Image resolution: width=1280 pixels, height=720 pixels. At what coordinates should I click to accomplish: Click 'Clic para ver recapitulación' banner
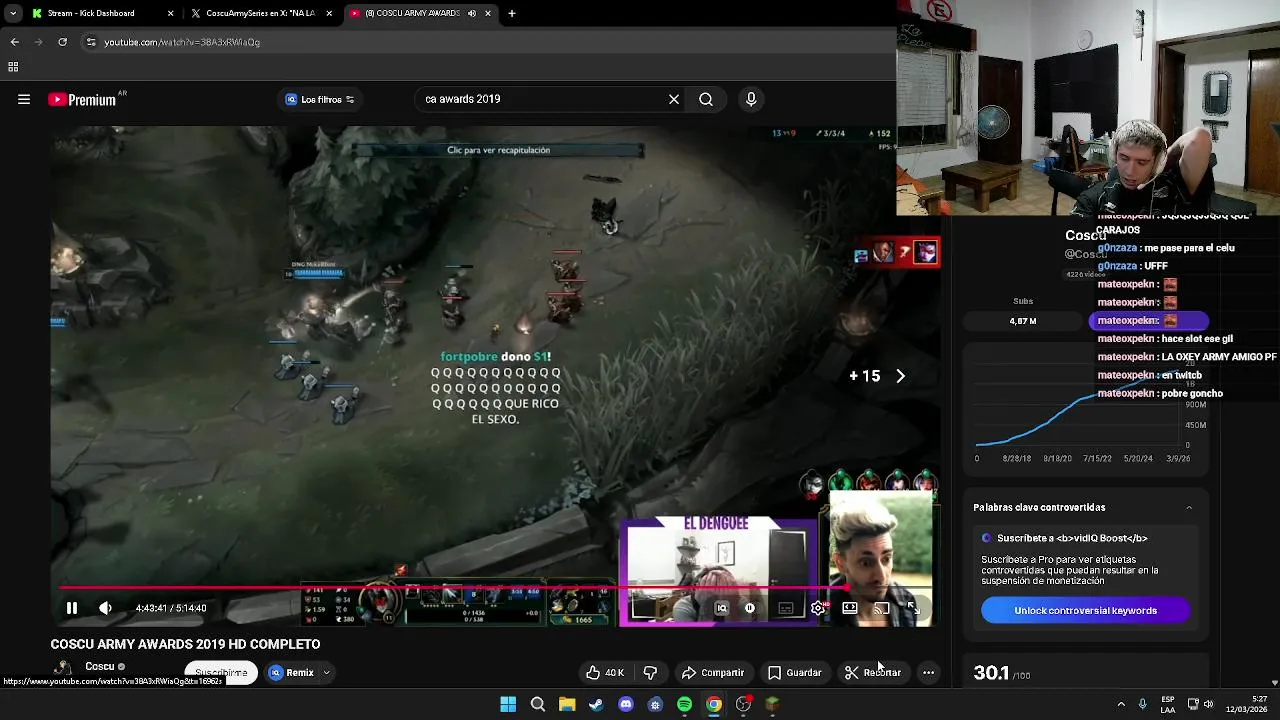click(x=498, y=150)
